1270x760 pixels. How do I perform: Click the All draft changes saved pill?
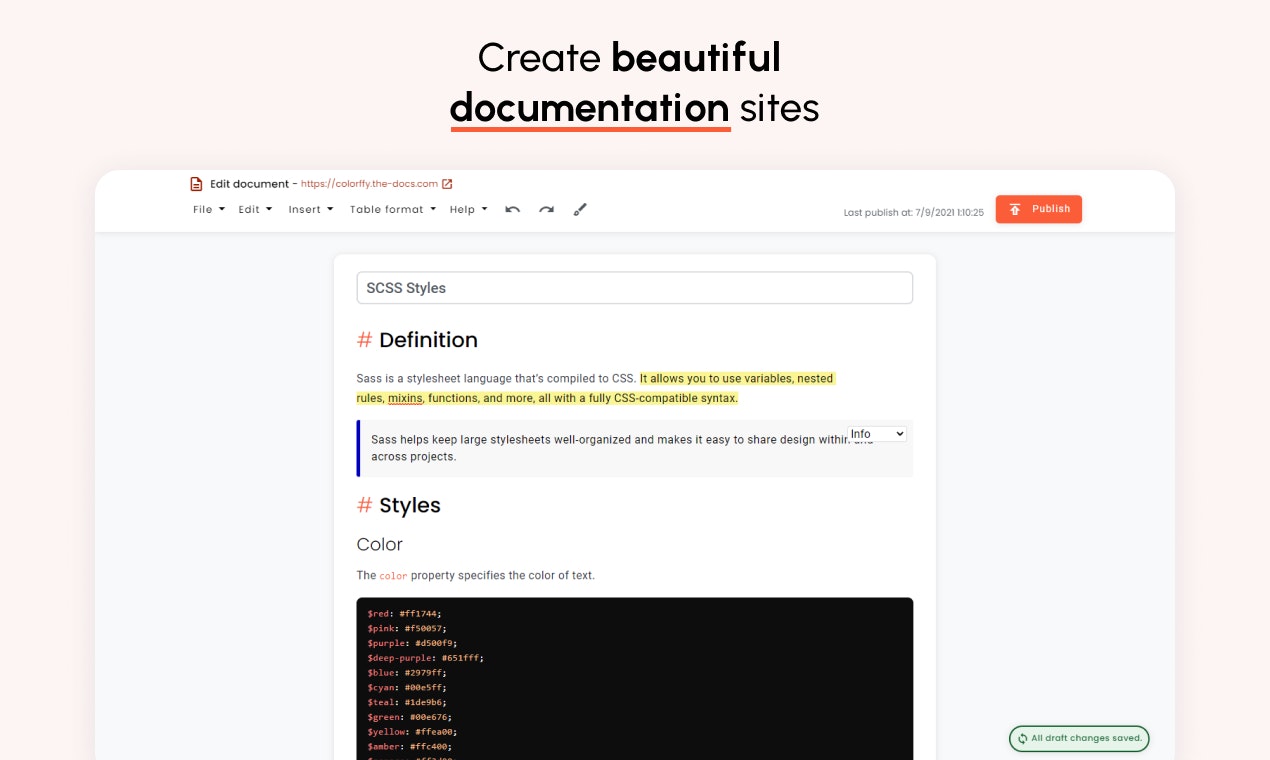(1079, 738)
